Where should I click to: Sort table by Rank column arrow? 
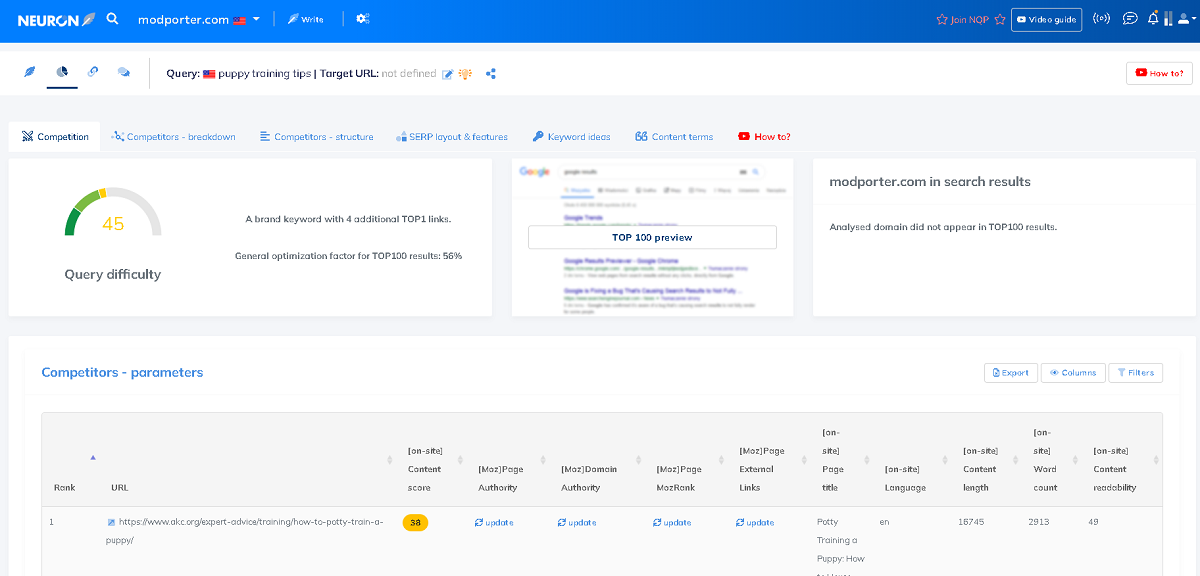(x=93, y=457)
